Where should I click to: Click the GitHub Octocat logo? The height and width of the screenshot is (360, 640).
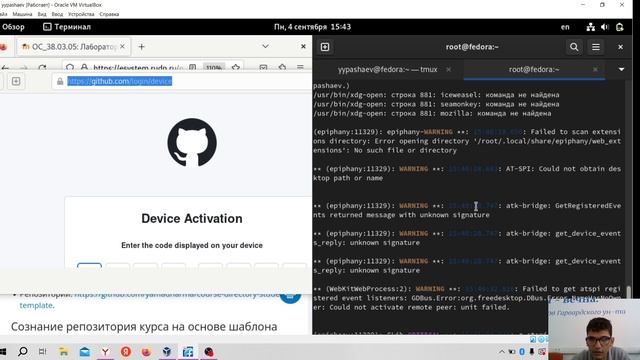tap(192, 142)
